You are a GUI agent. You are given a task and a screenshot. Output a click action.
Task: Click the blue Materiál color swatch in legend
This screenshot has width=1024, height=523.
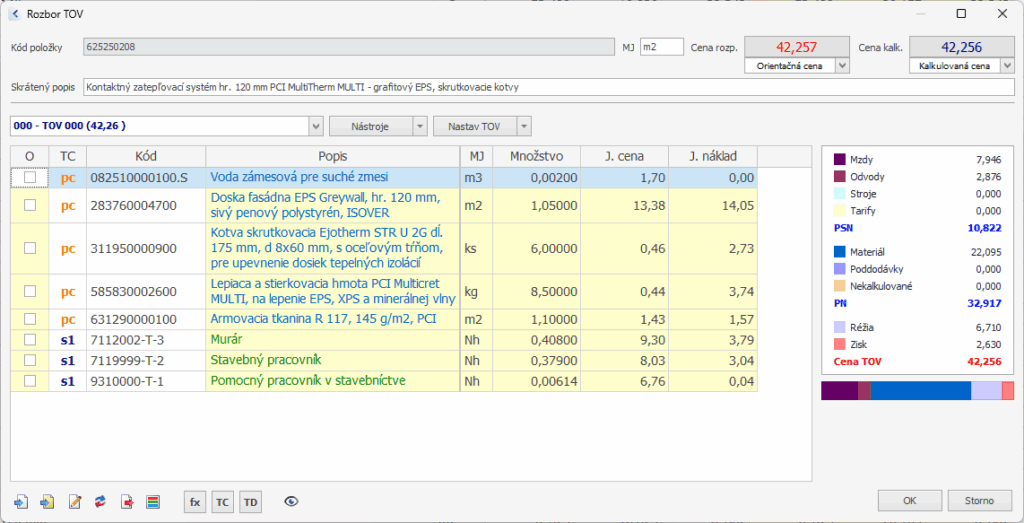(839, 251)
